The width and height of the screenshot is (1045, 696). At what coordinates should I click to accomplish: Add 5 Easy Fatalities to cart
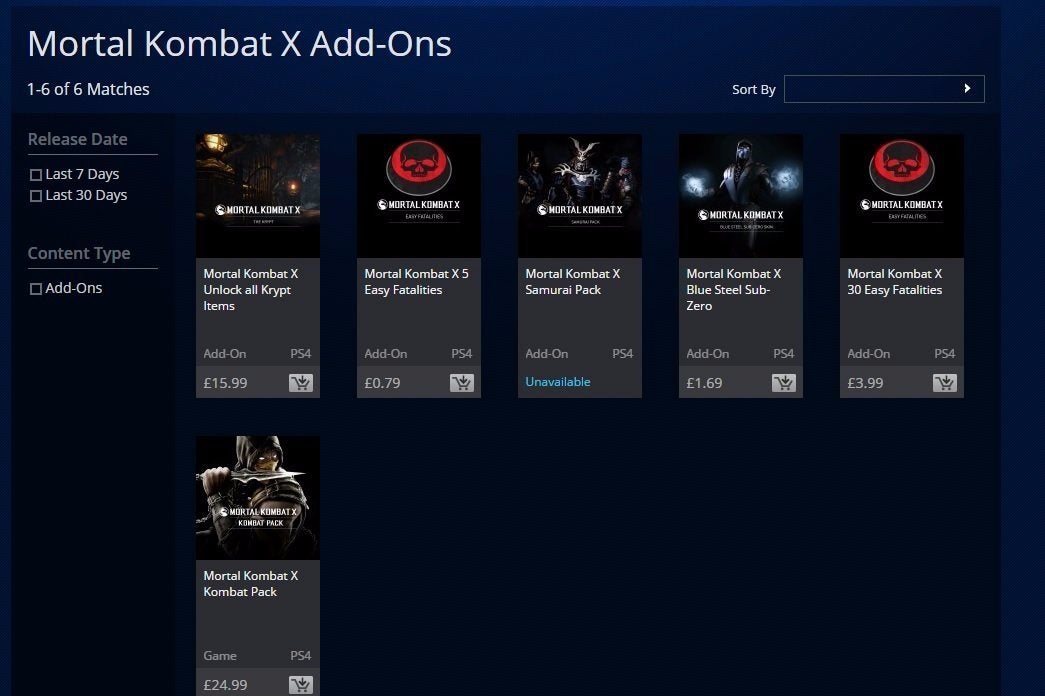tap(461, 383)
